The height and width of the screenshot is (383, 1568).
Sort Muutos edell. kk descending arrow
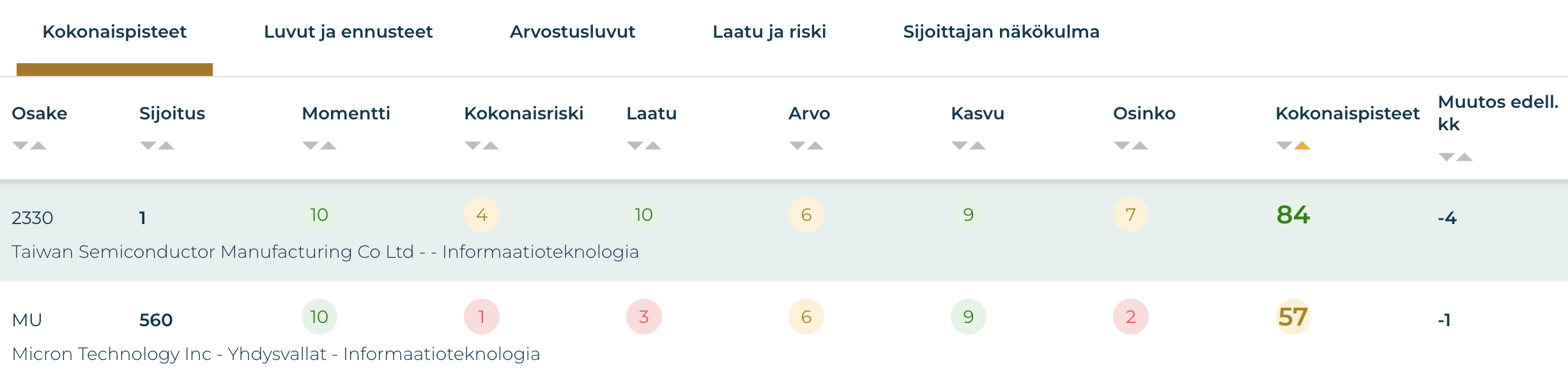[1446, 157]
